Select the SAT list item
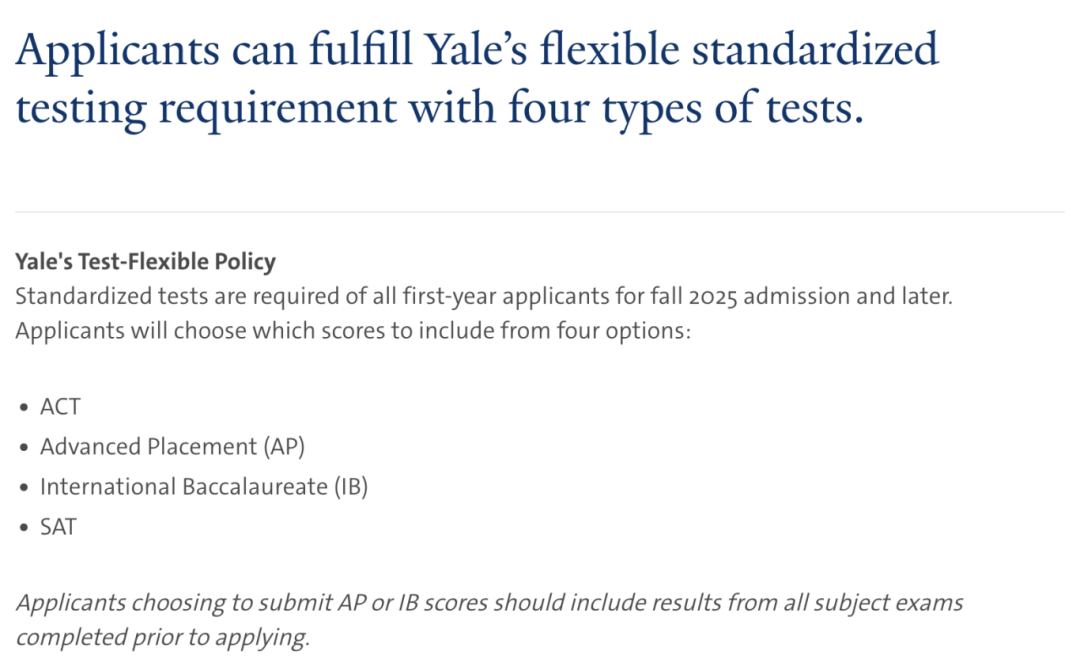The height and width of the screenshot is (663, 1080). tap(58, 527)
